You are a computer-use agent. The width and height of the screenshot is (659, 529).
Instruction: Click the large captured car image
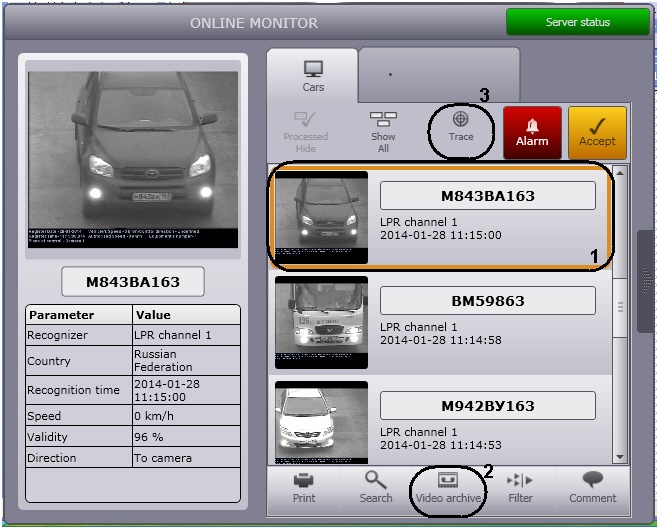(133, 160)
